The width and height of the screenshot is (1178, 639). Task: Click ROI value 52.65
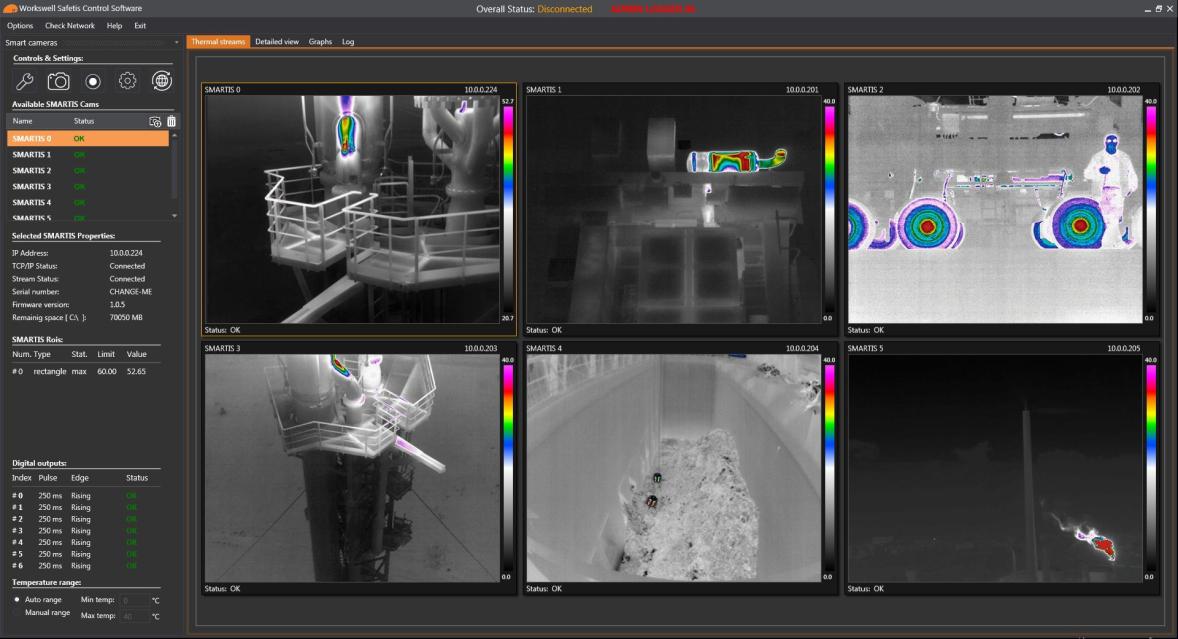tap(136, 372)
